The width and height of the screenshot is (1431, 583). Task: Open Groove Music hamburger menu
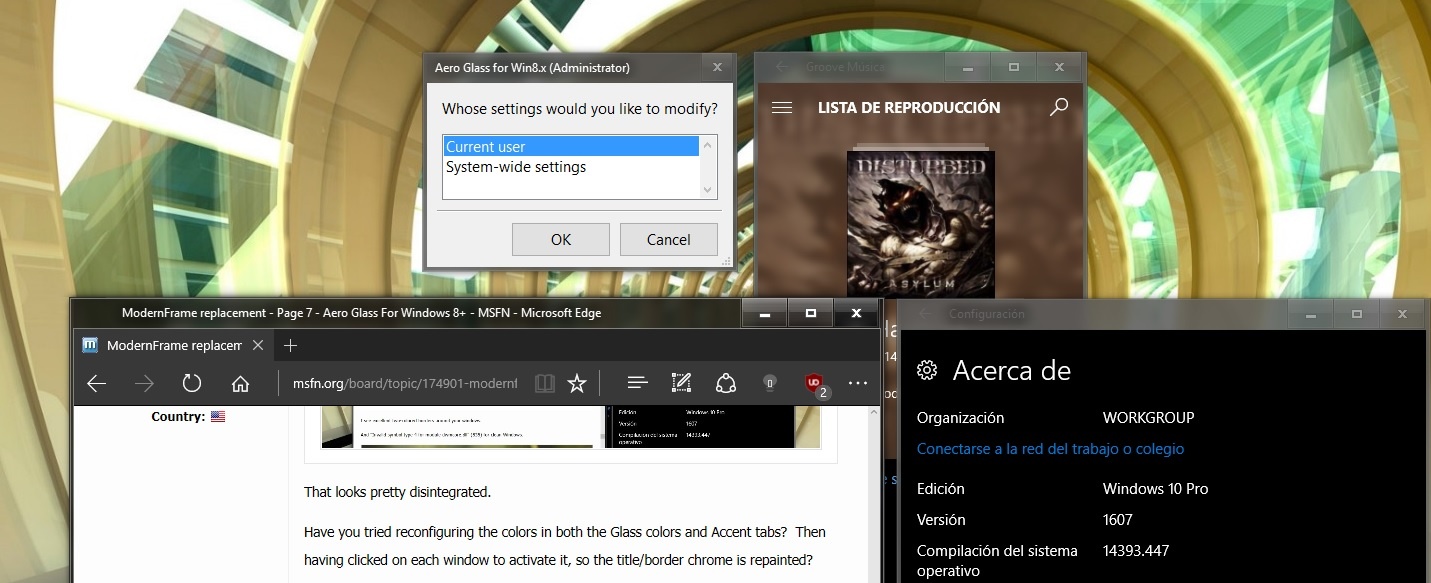(782, 108)
